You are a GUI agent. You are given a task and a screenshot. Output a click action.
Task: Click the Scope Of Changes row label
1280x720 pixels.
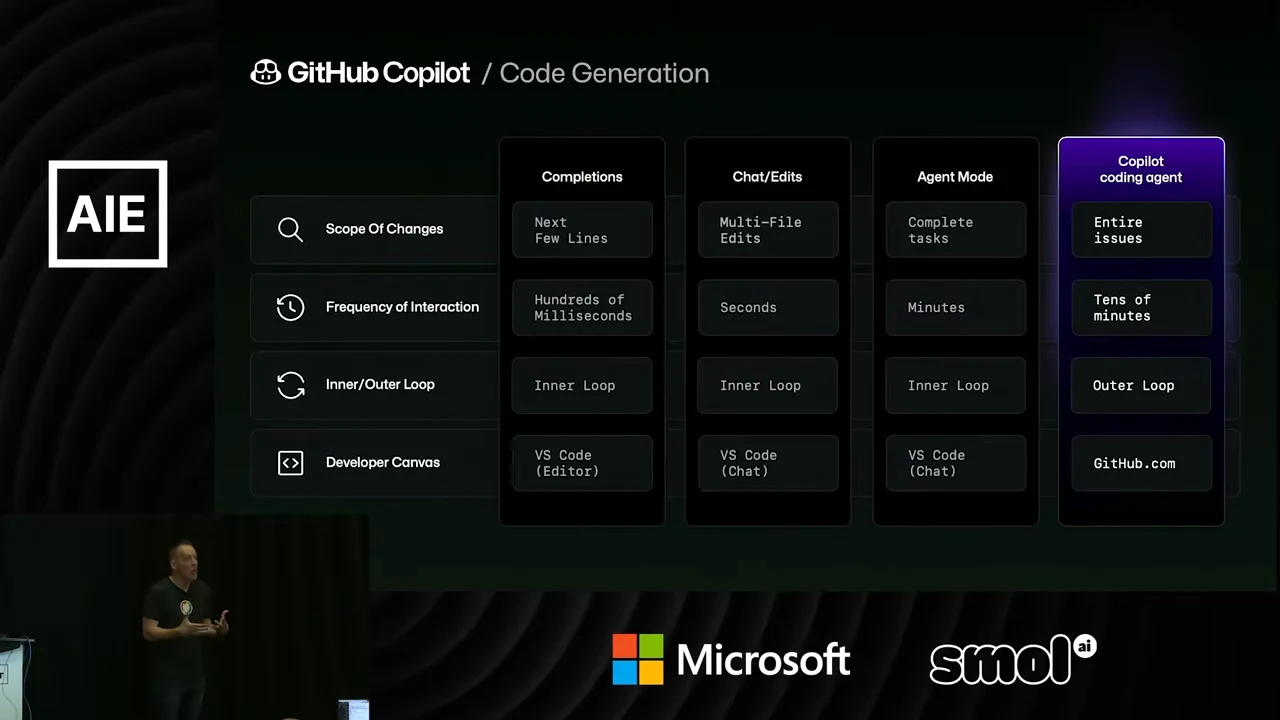384,229
